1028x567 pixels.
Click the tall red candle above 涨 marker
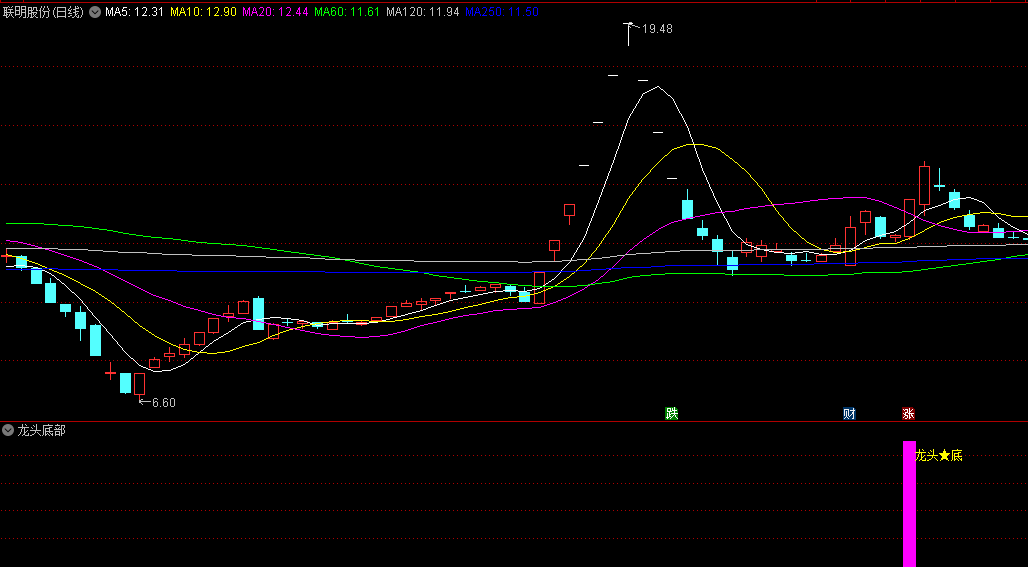[909, 218]
